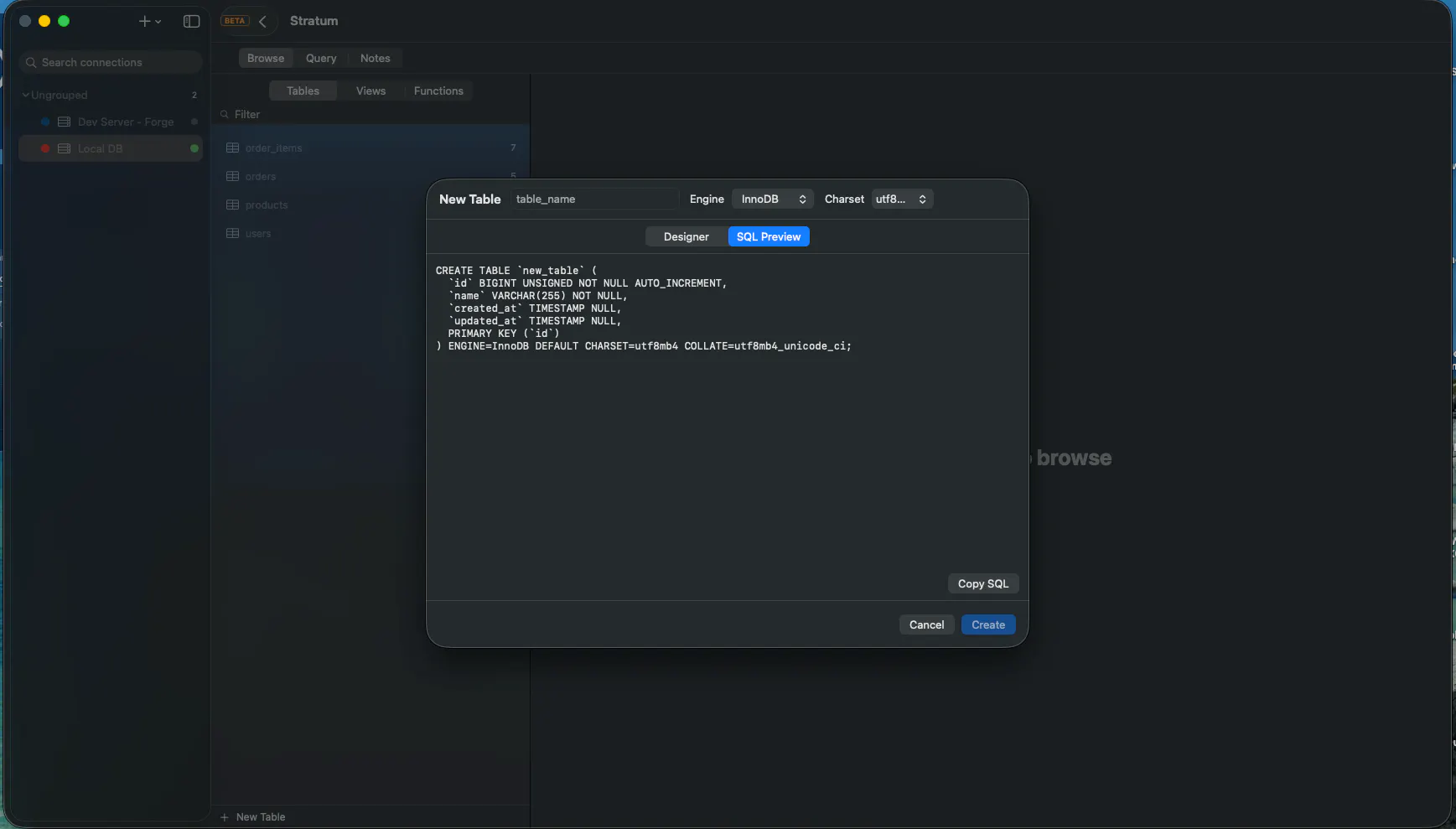Image resolution: width=1456 pixels, height=829 pixels.
Task: Click the Dev Server - Forge database icon
Action: (64, 122)
